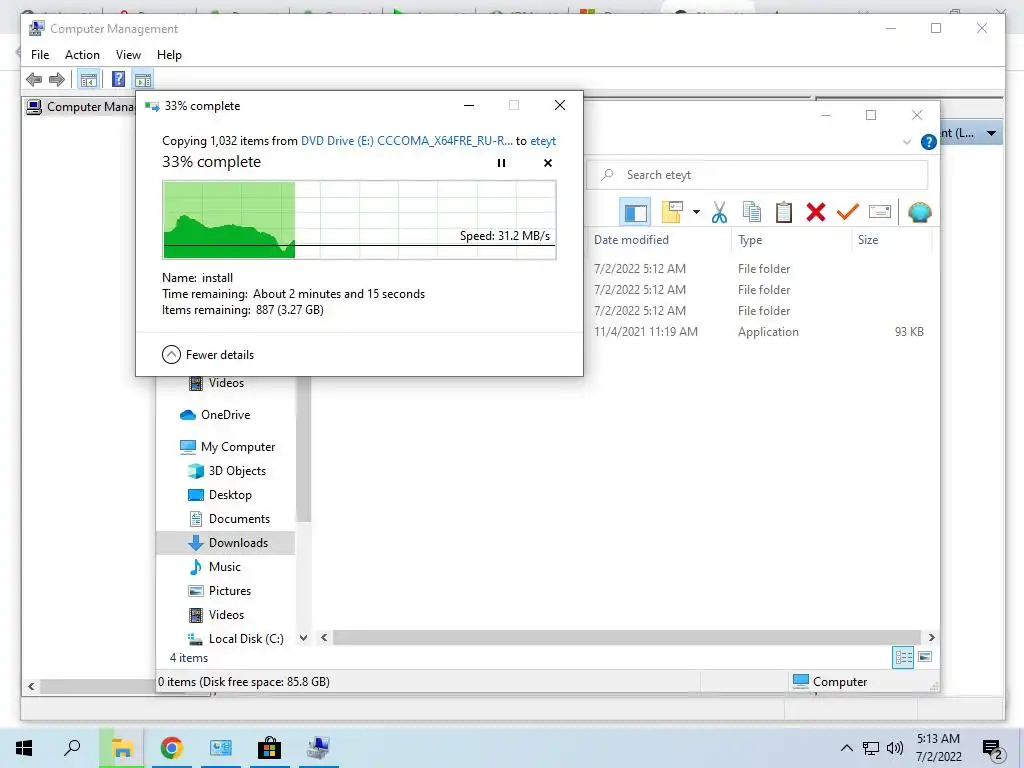
Task: Select the Application row dated 11/4/2021
Action: tap(759, 332)
